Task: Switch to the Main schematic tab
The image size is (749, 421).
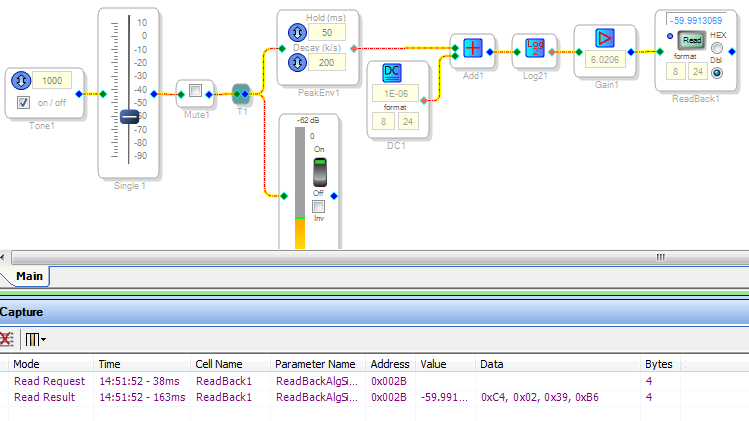Action: [29, 276]
